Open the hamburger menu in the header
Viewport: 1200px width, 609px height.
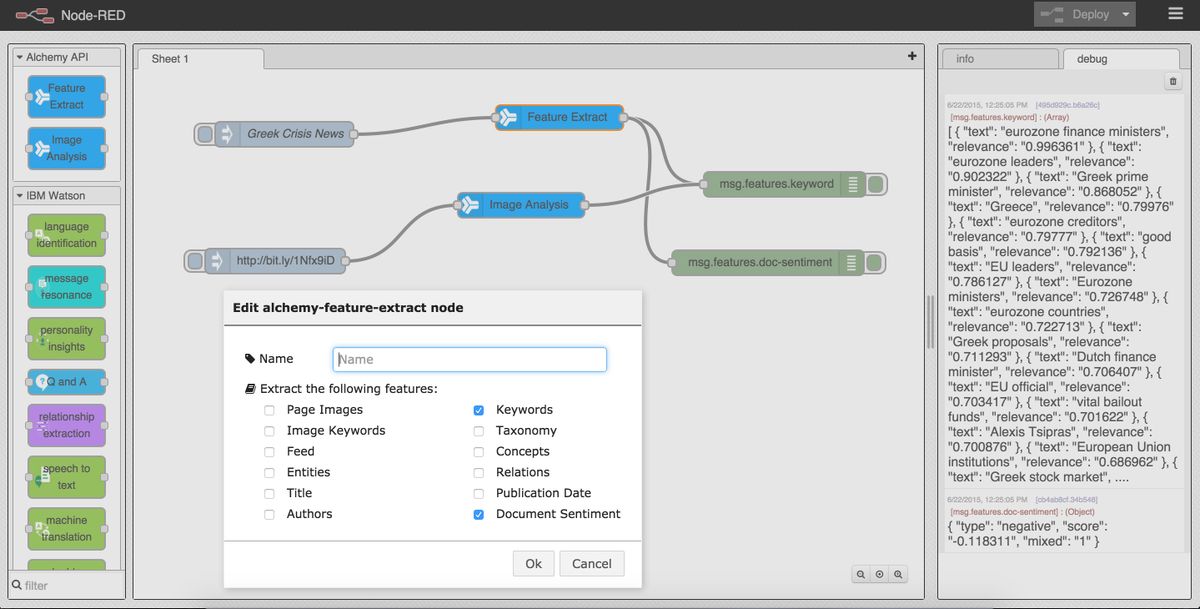(1175, 14)
